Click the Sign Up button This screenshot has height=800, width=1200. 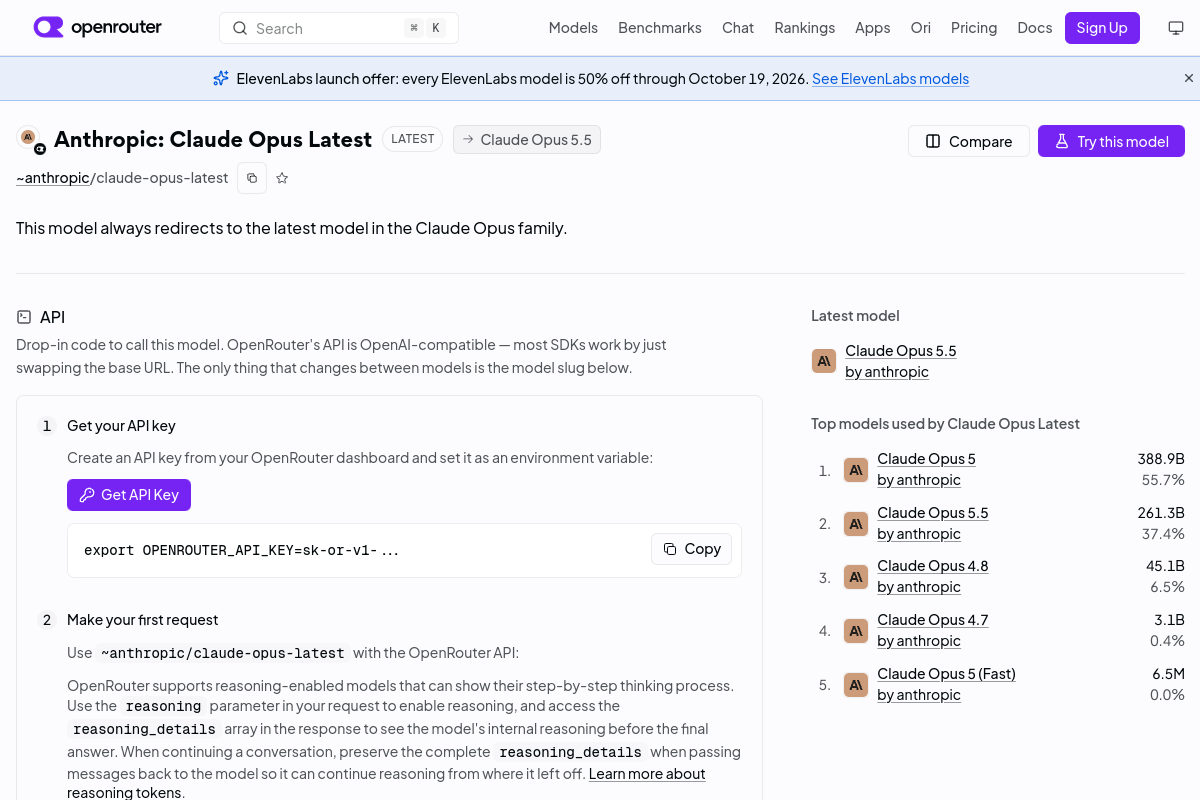1102,28
